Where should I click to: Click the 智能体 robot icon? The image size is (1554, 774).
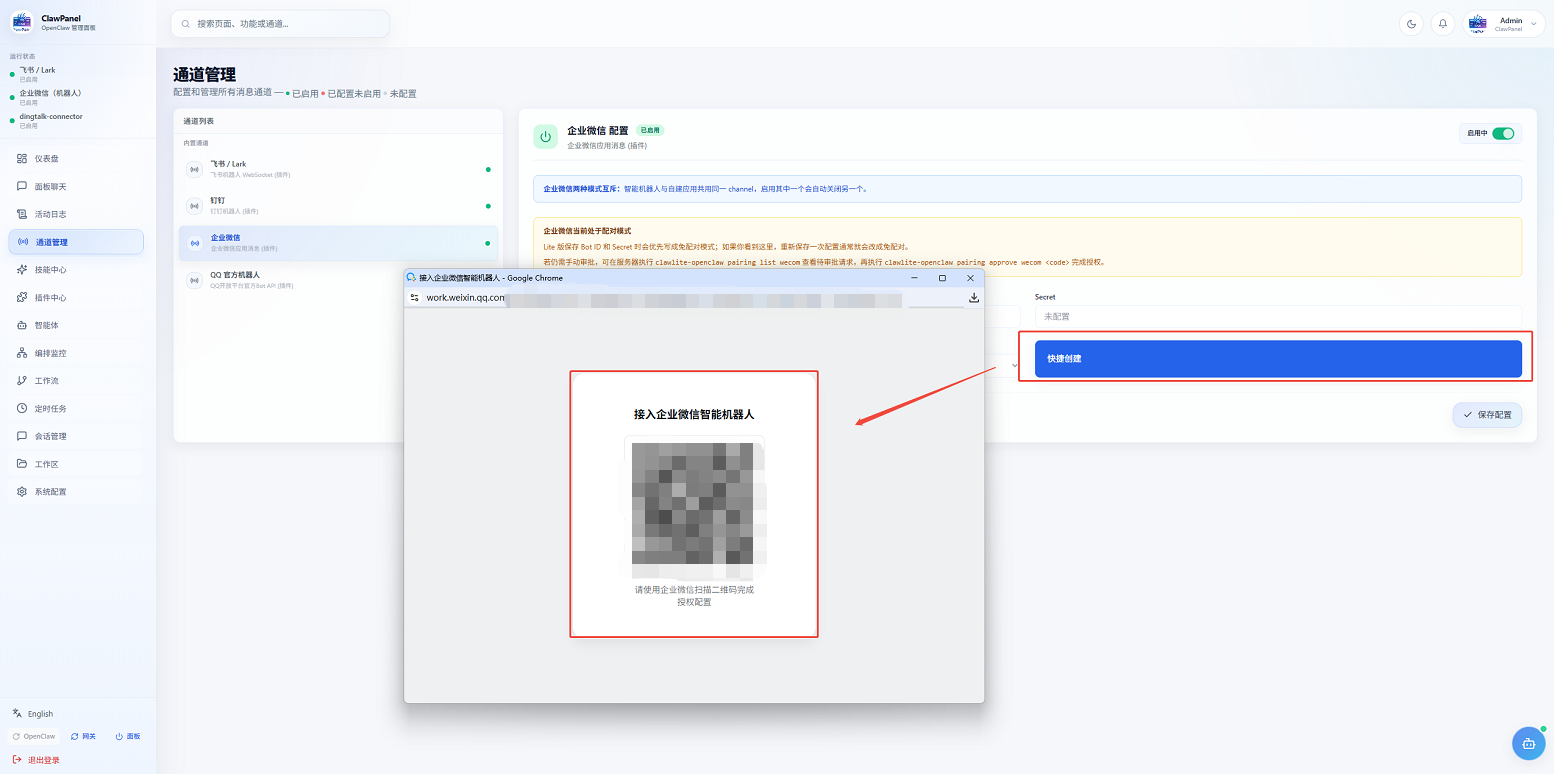click(22, 325)
